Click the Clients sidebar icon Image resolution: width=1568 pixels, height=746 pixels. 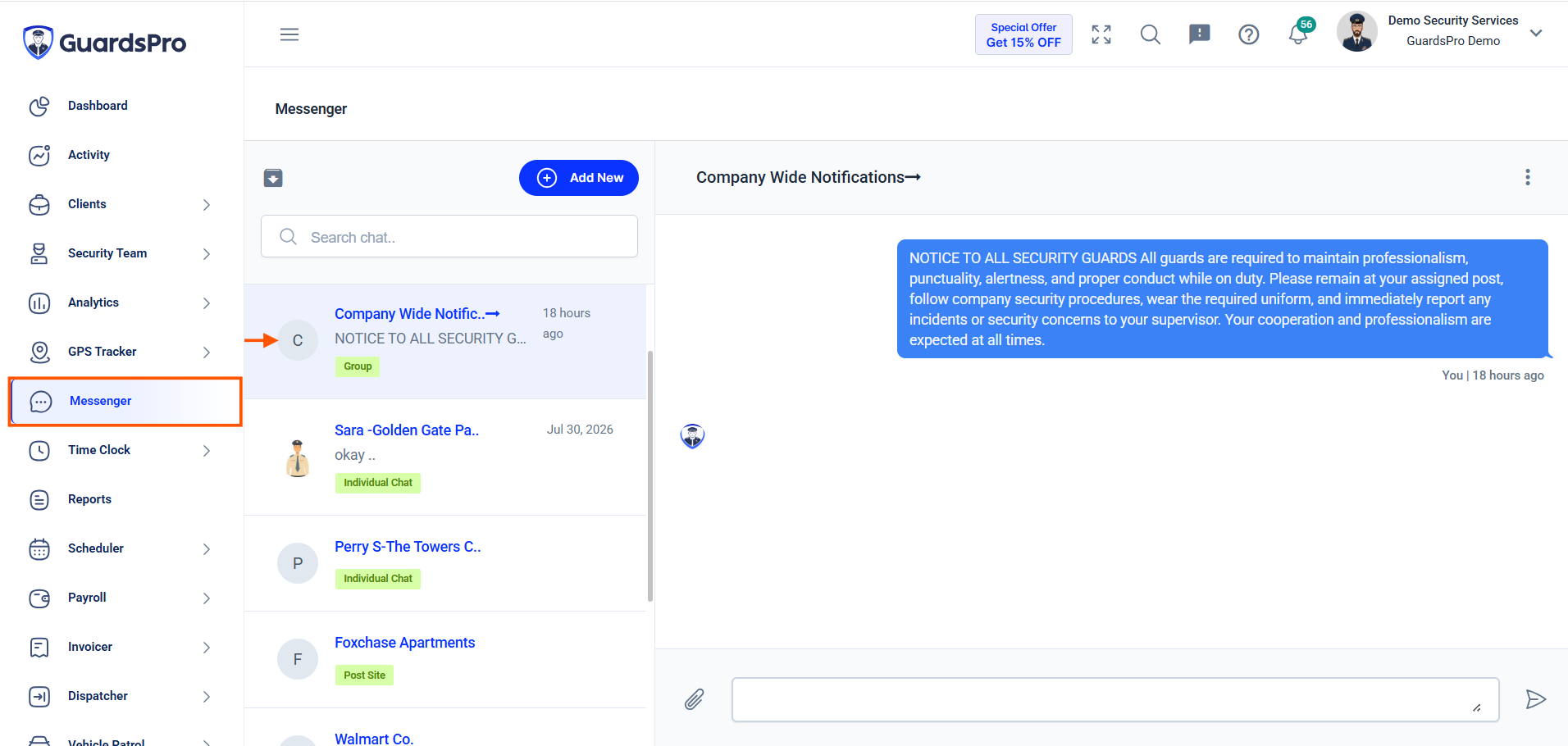point(39,204)
